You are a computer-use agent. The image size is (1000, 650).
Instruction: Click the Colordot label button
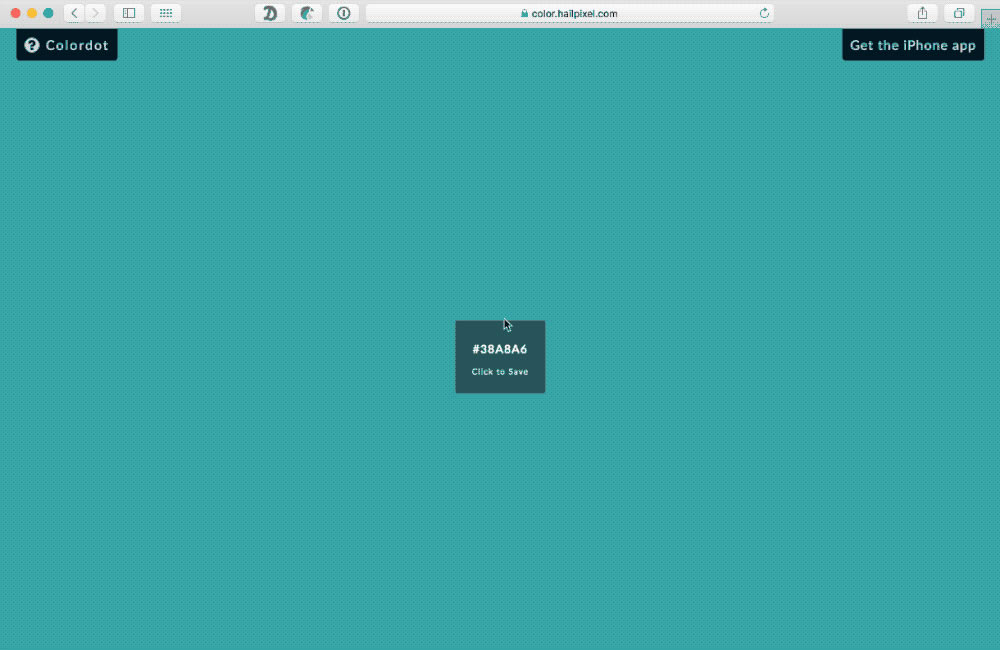[77, 45]
